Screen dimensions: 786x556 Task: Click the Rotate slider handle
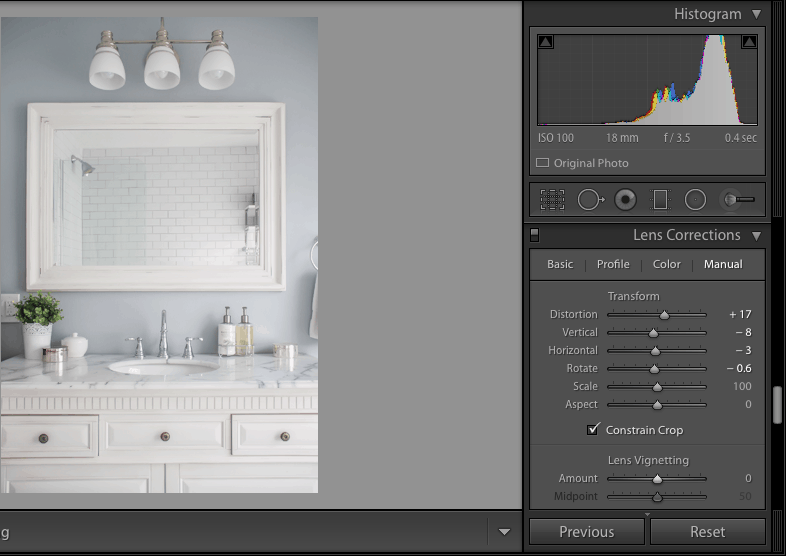[x=654, y=369]
